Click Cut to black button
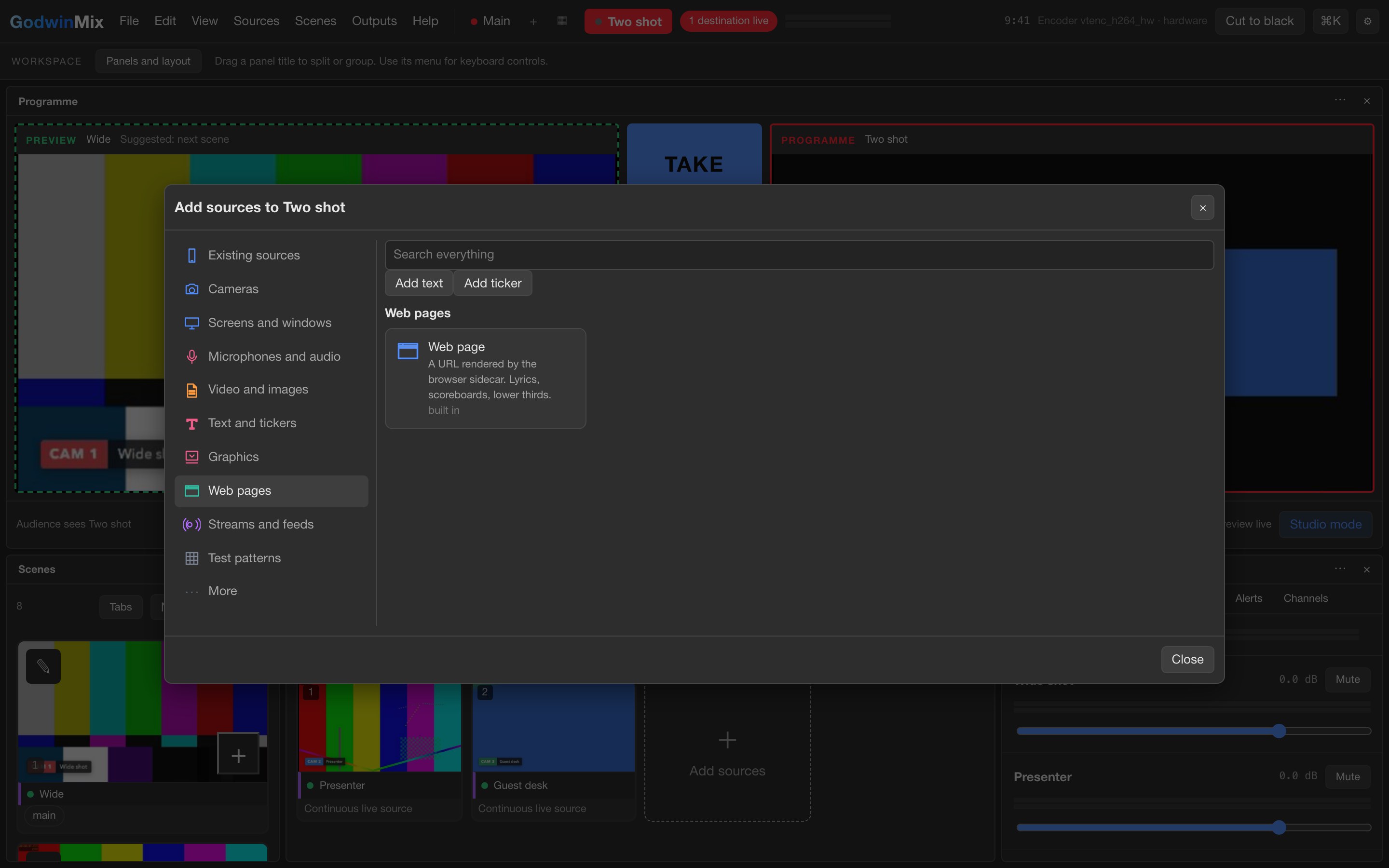Viewport: 1389px width, 868px height. click(1259, 21)
